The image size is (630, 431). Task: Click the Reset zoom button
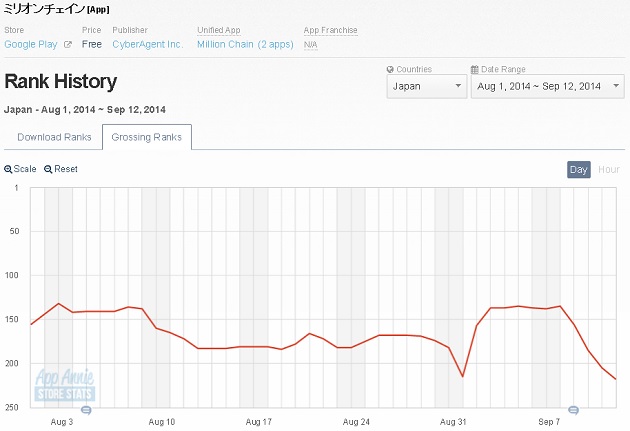click(61, 169)
